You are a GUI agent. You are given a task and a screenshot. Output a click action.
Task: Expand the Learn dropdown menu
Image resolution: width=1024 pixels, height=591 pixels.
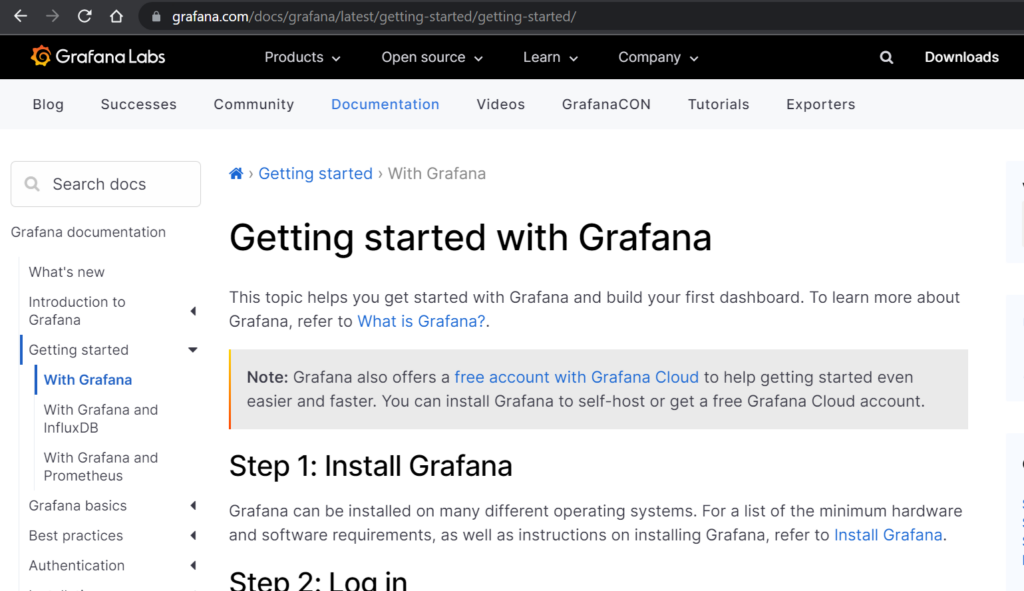pos(550,58)
